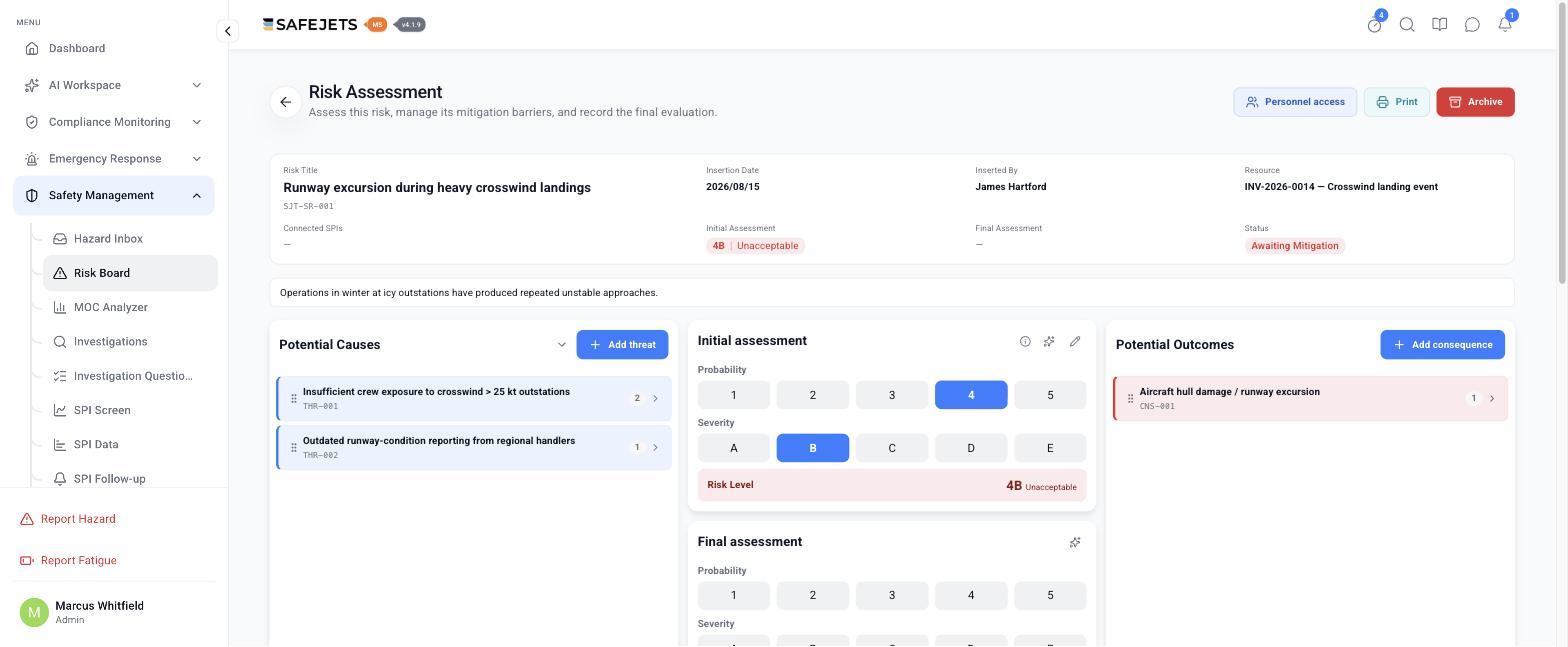Edit Initial assessment with pencil icon
This screenshot has width=1568, height=647.
(x=1075, y=341)
